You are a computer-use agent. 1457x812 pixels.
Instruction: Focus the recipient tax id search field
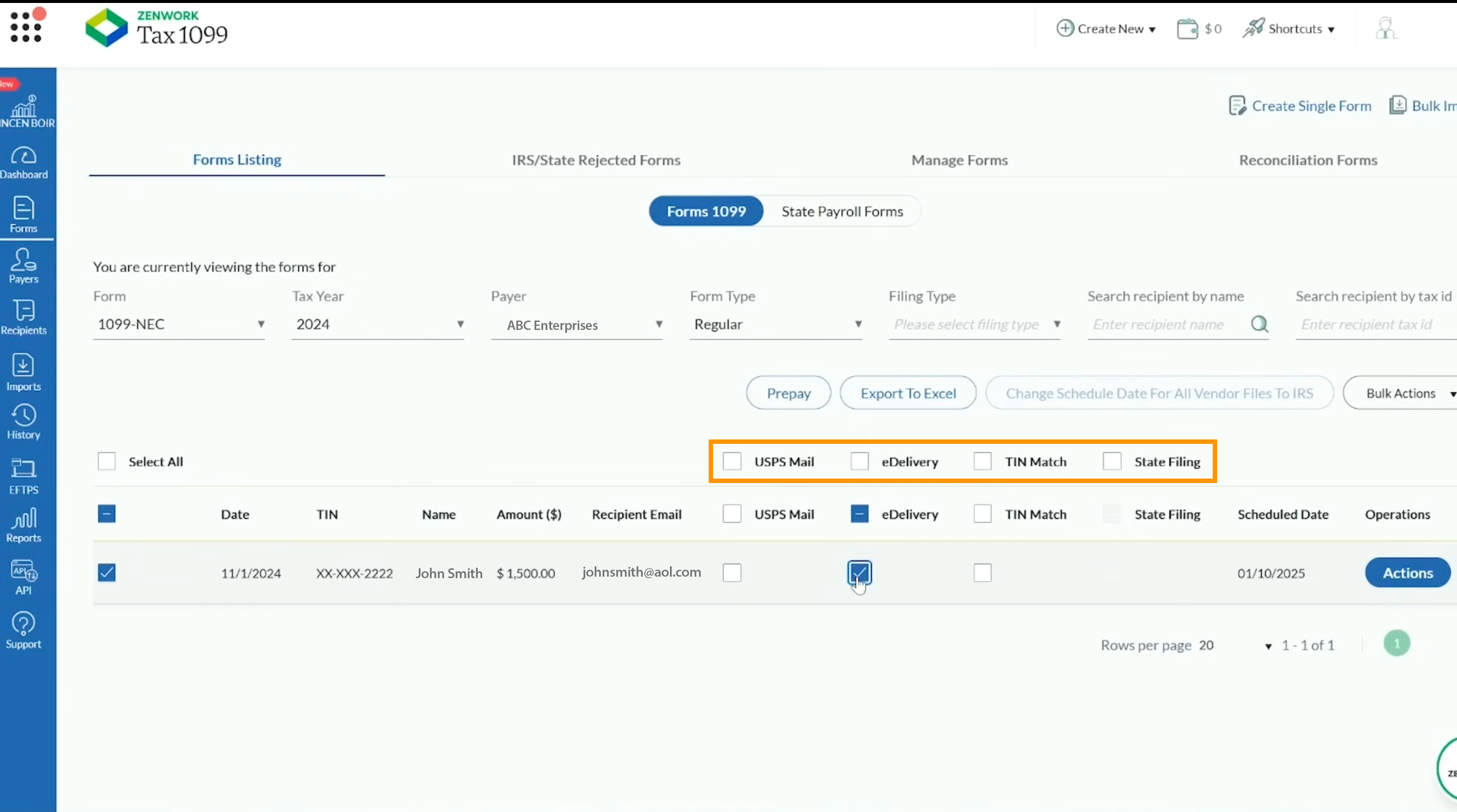click(1376, 325)
